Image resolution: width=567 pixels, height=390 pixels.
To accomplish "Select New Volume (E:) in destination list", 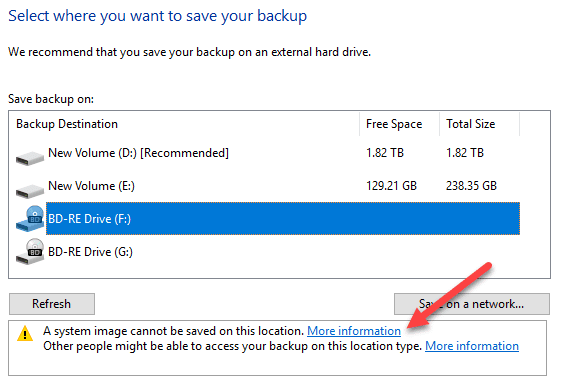I will tap(268, 186).
